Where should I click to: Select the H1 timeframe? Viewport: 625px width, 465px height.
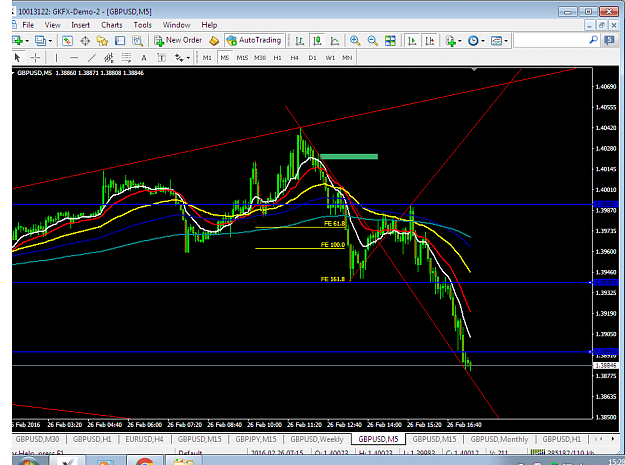point(277,58)
